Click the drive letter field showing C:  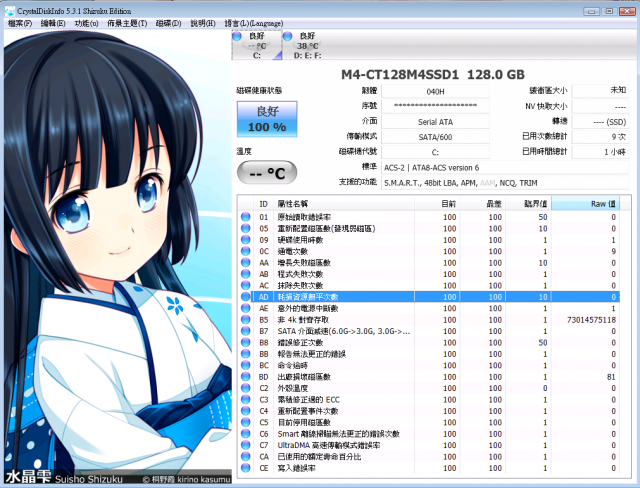tap(435, 152)
